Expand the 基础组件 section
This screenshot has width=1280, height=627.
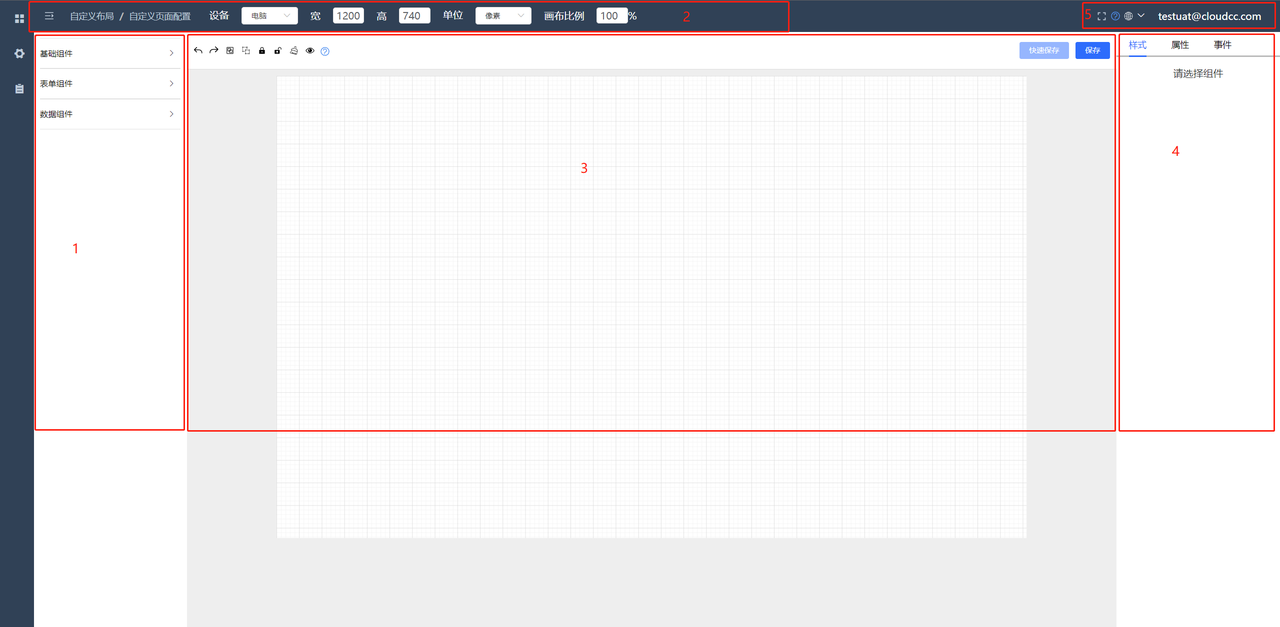[108, 53]
